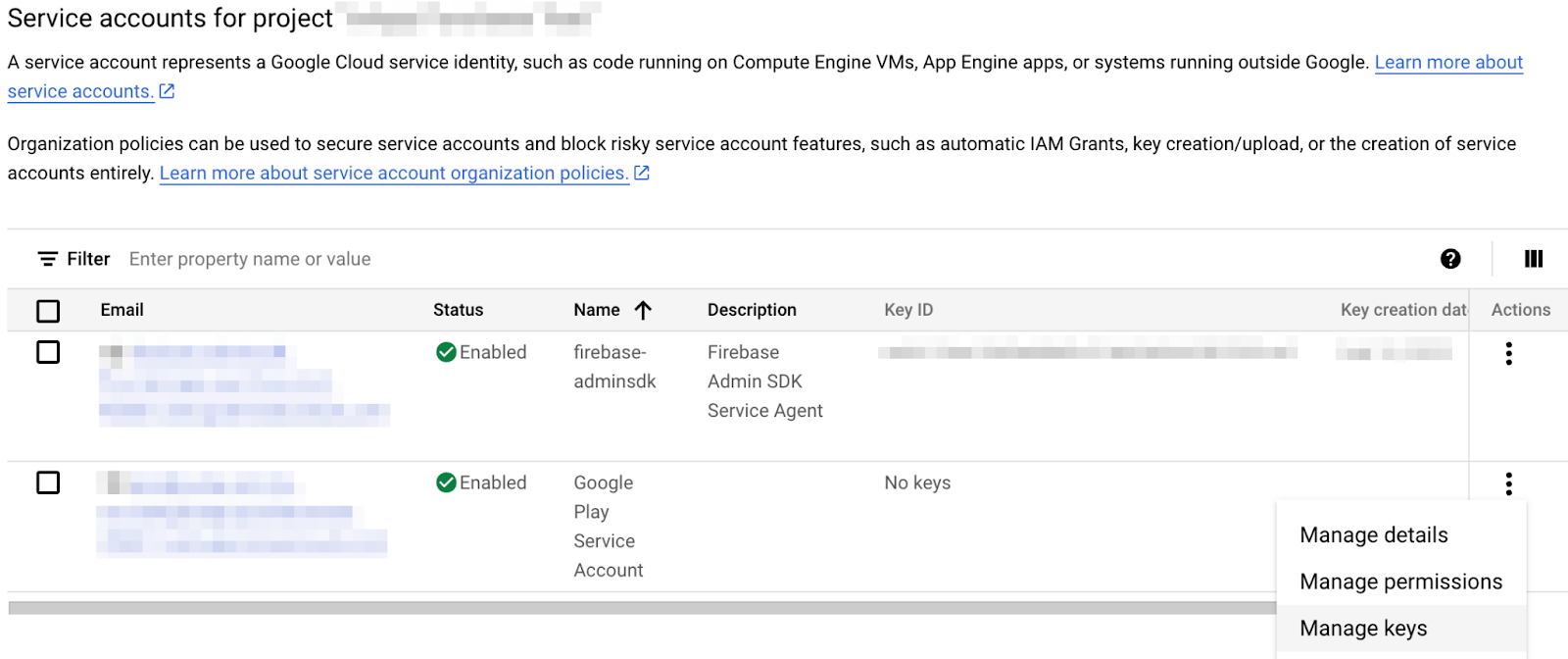Open 'Learn more about service accounts' link

click(x=1447, y=63)
